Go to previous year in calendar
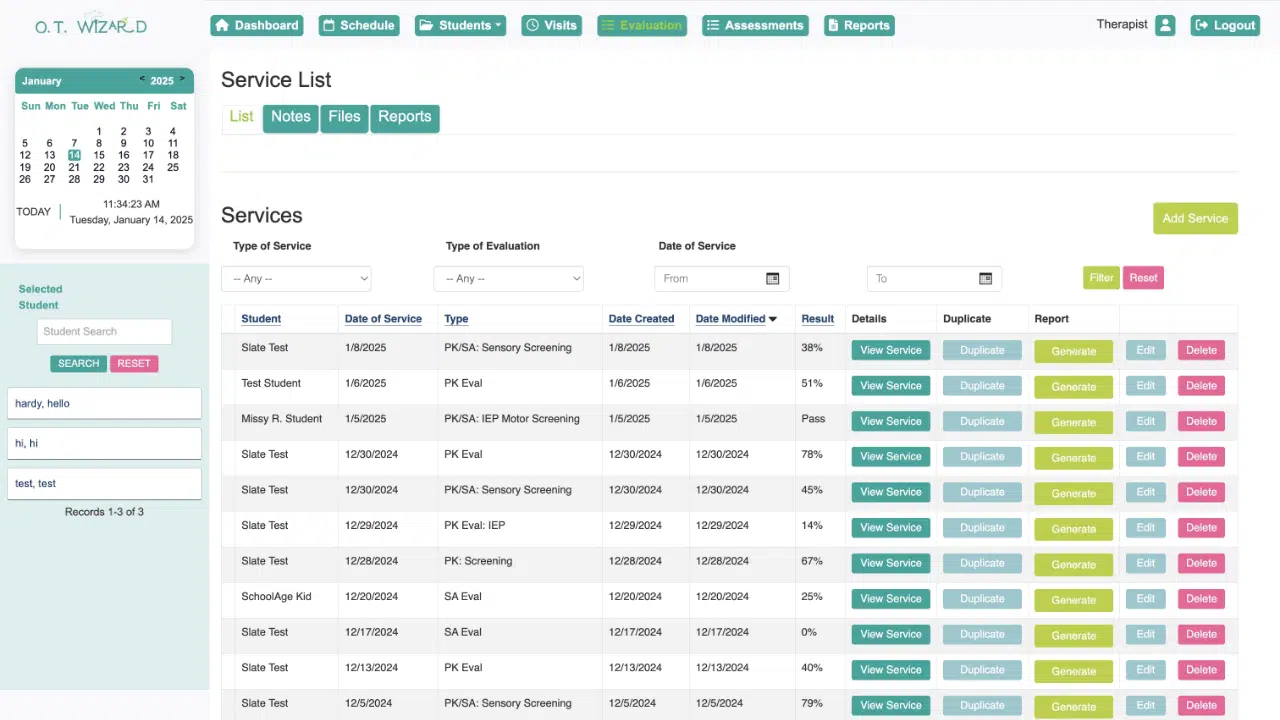The image size is (1280, 720). (142, 79)
